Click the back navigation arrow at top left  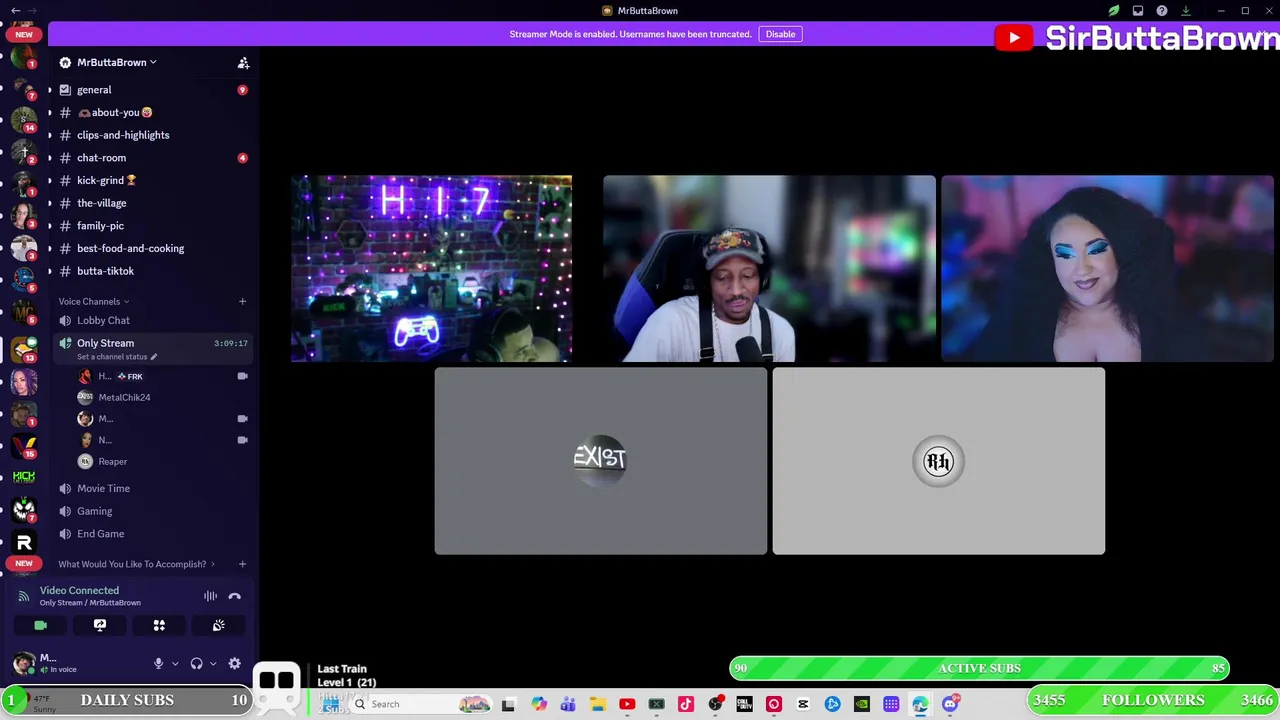point(15,10)
